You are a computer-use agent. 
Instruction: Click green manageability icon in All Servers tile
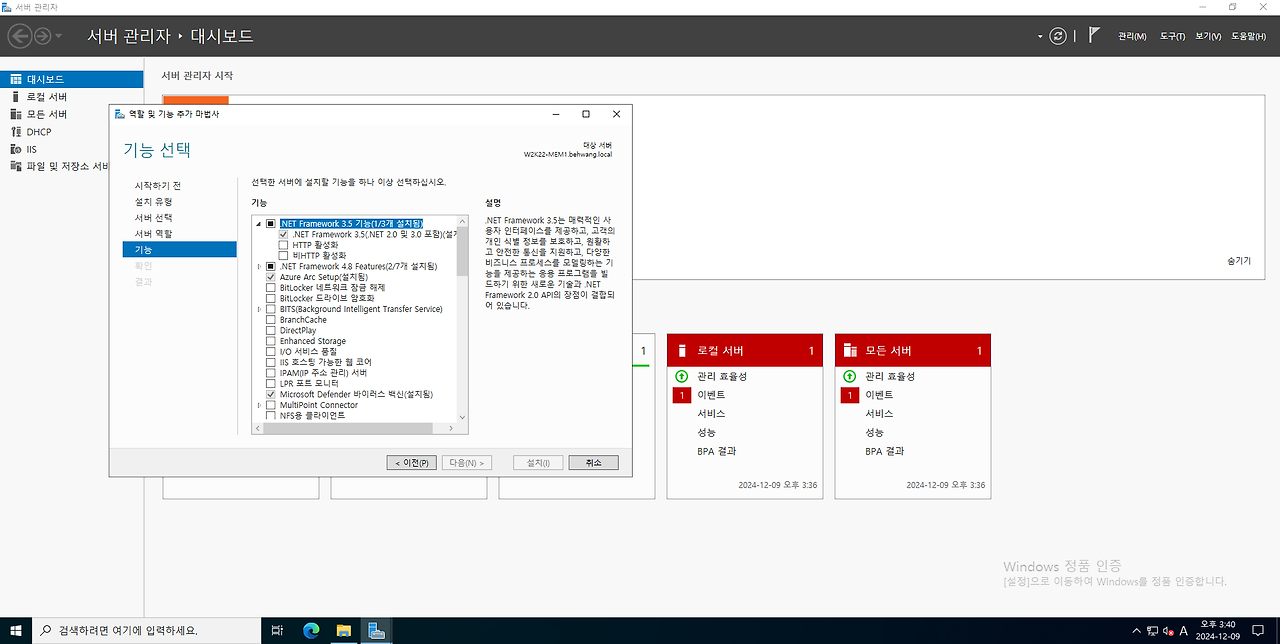(x=849, y=376)
